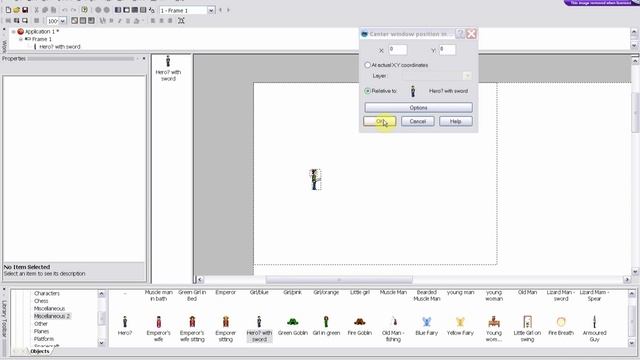
Task: Open the Layer dropdown in dialog
Action: point(467,76)
